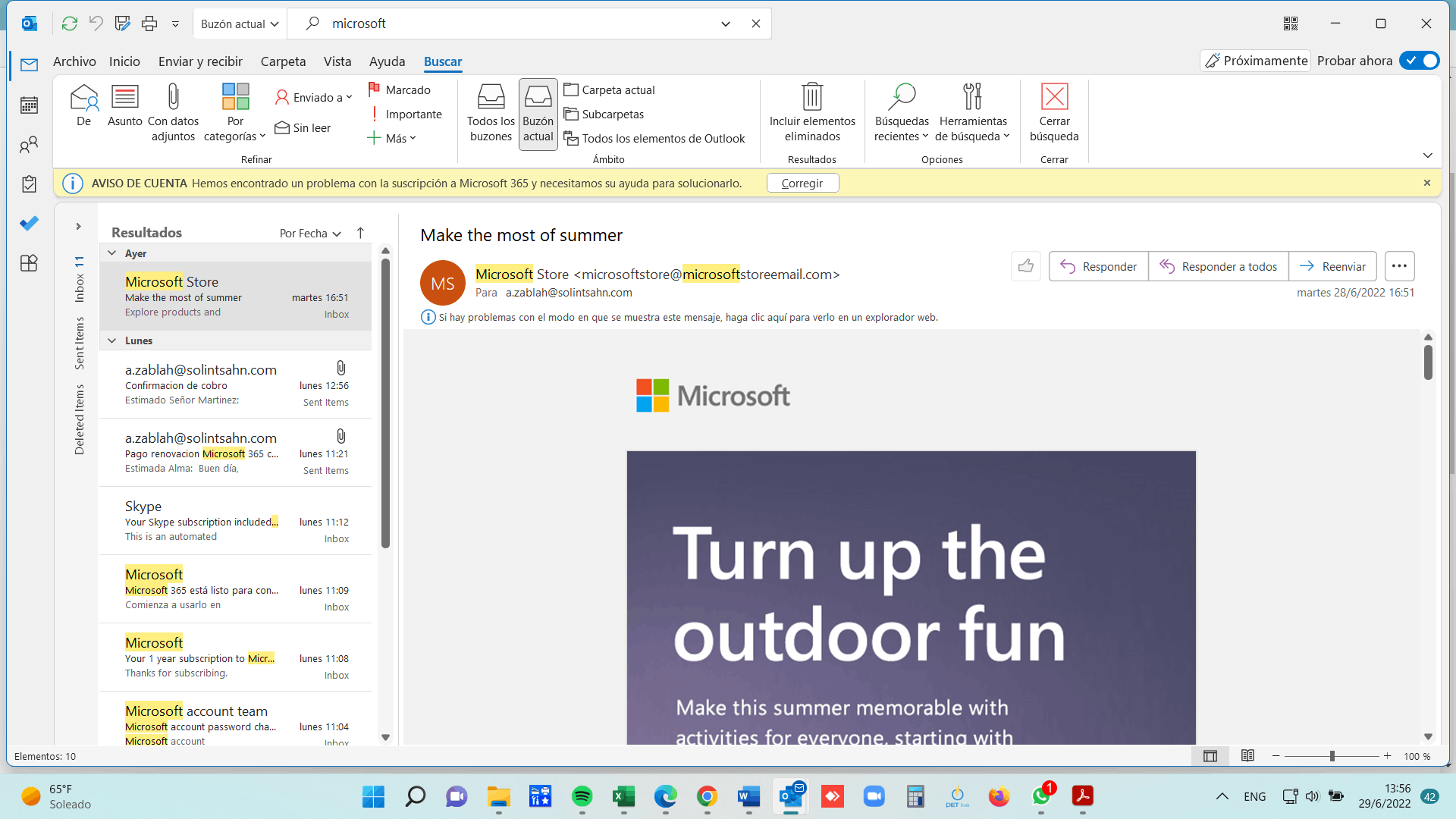The image size is (1456, 819).
Task: Open Spotify from the taskbar
Action: [x=582, y=796]
